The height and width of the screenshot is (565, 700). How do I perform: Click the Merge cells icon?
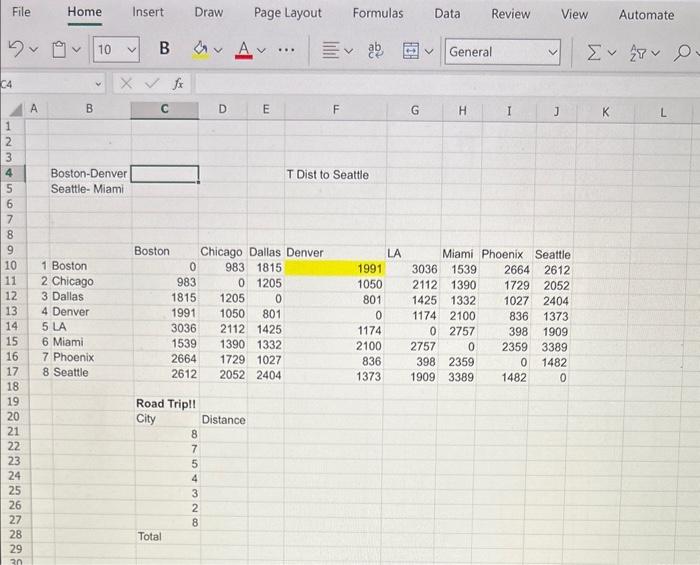coord(411,51)
